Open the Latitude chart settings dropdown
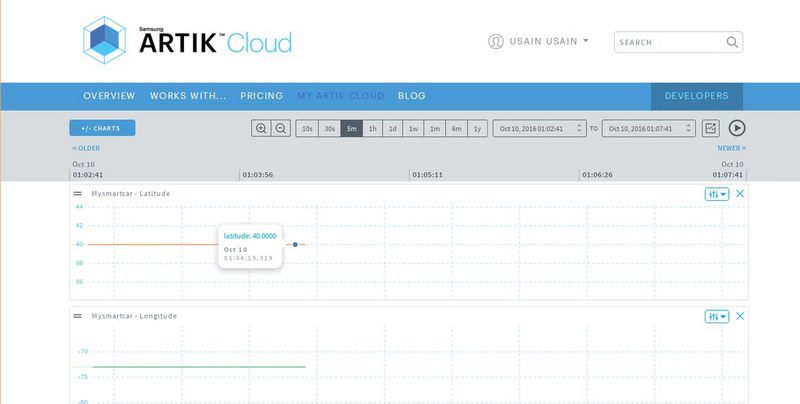Viewport: 800px width, 404px height. 717,194
